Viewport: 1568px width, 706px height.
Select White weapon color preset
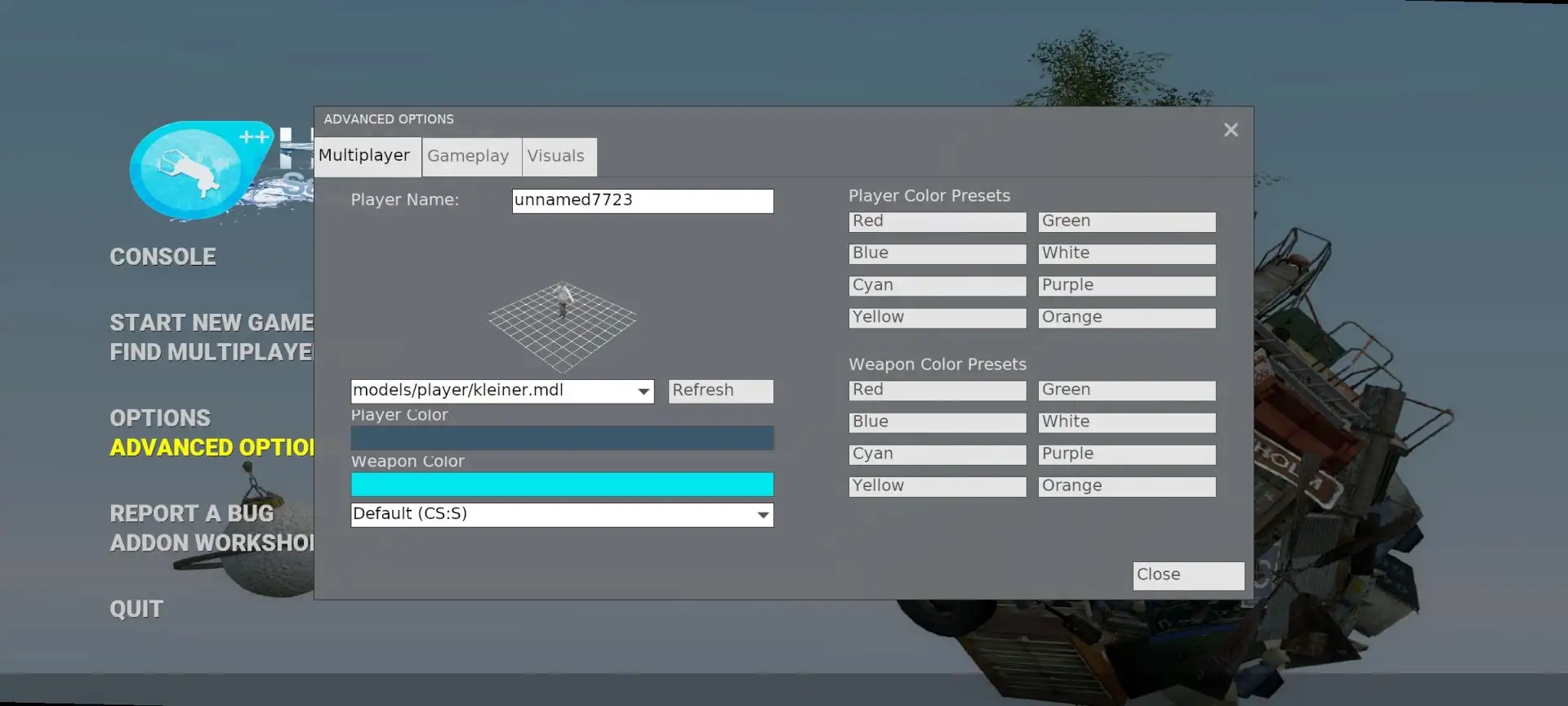[x=1127, y=422]
